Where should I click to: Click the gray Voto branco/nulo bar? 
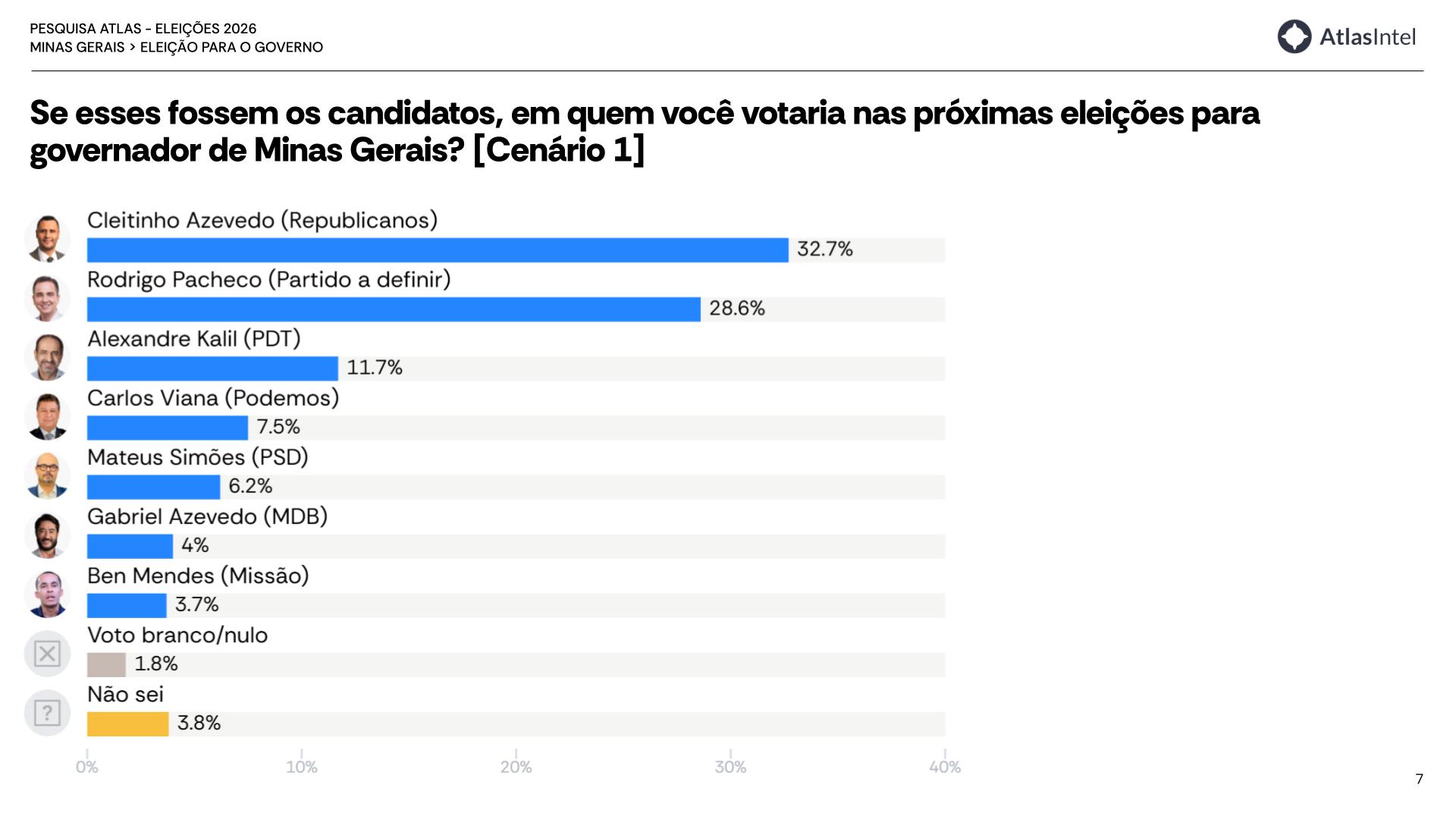point(106,665)
